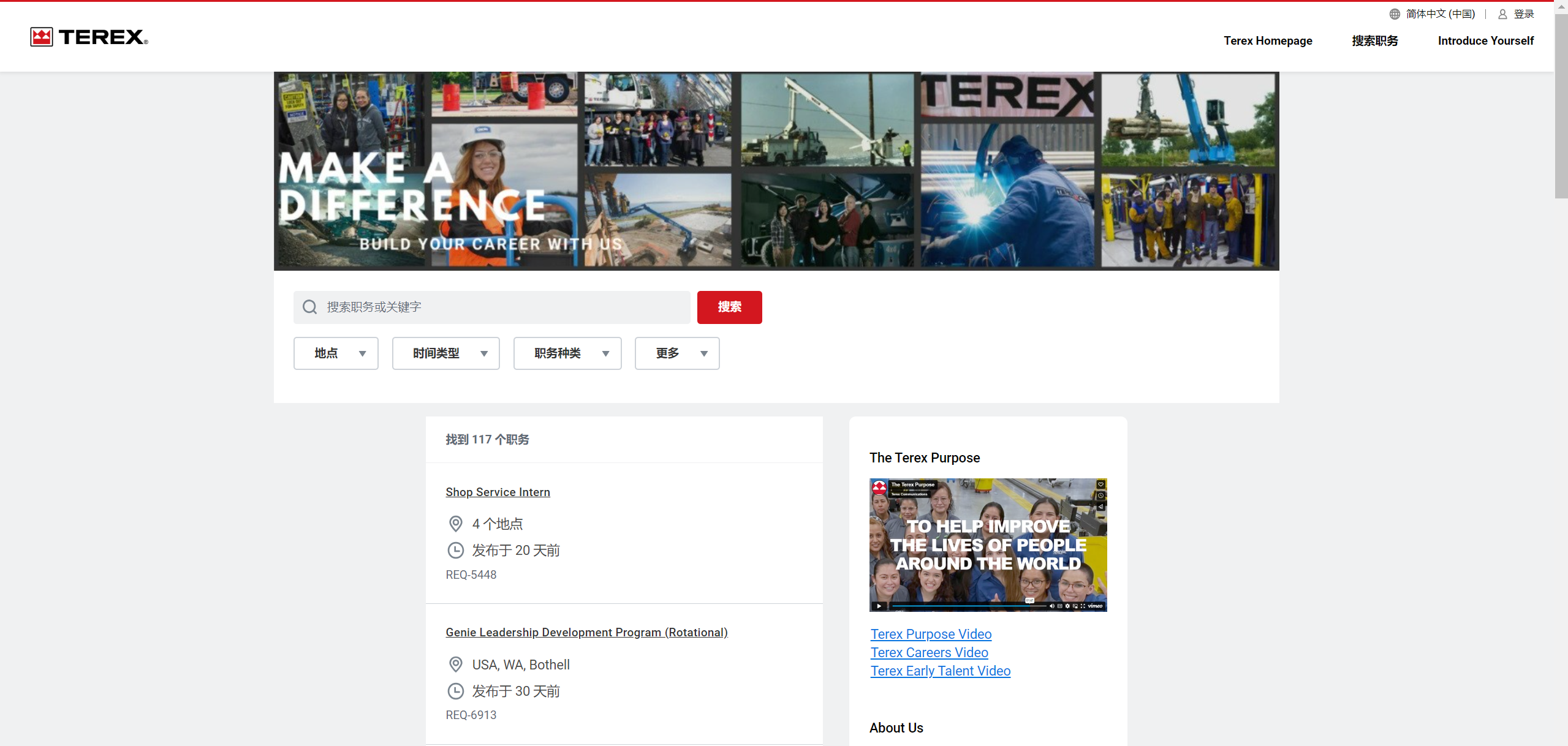Click the Make A Difference banner image

(776, 171)
